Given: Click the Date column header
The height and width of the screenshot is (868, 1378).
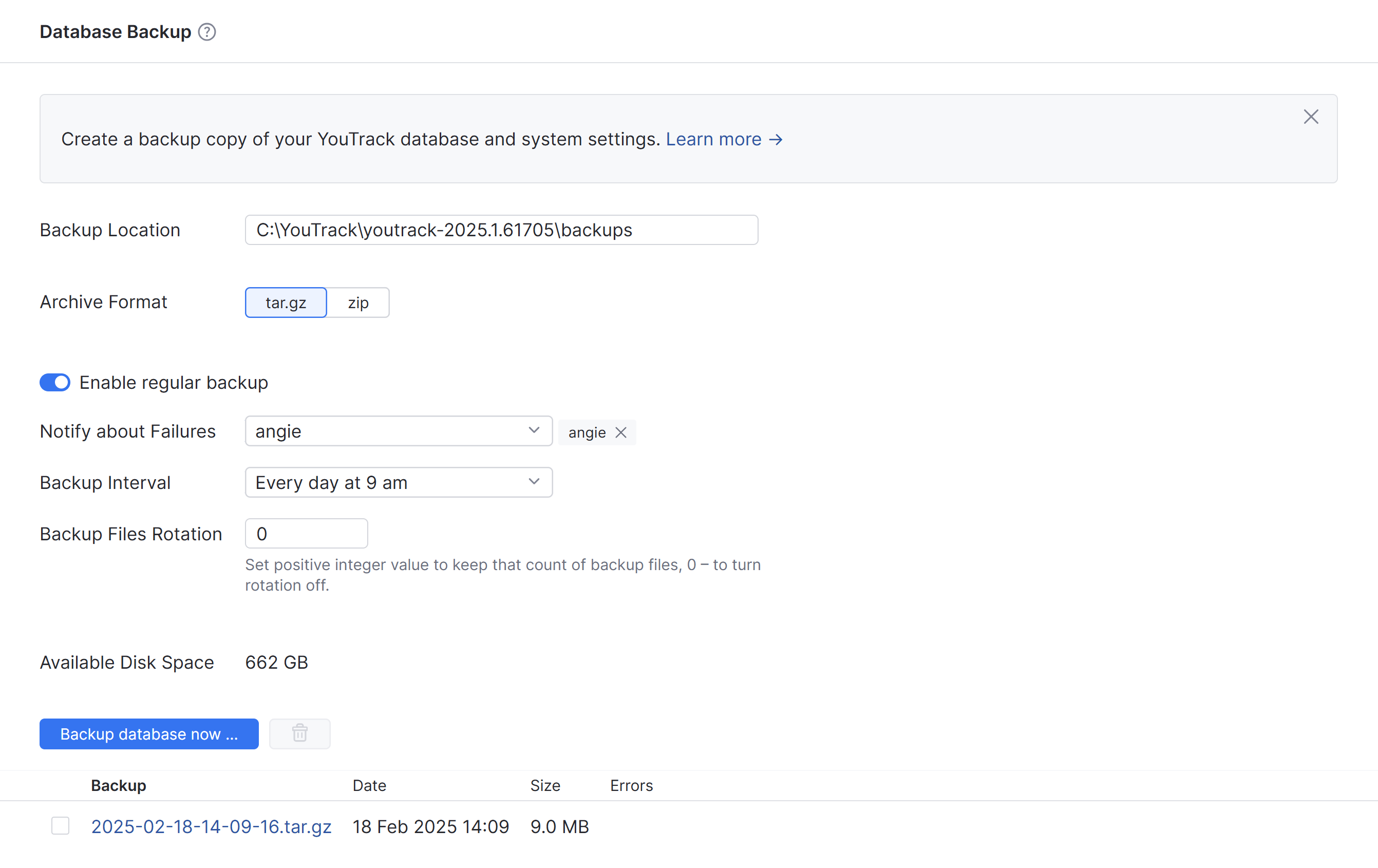Looking at the screenshot, I should click(x=369, y=785).
